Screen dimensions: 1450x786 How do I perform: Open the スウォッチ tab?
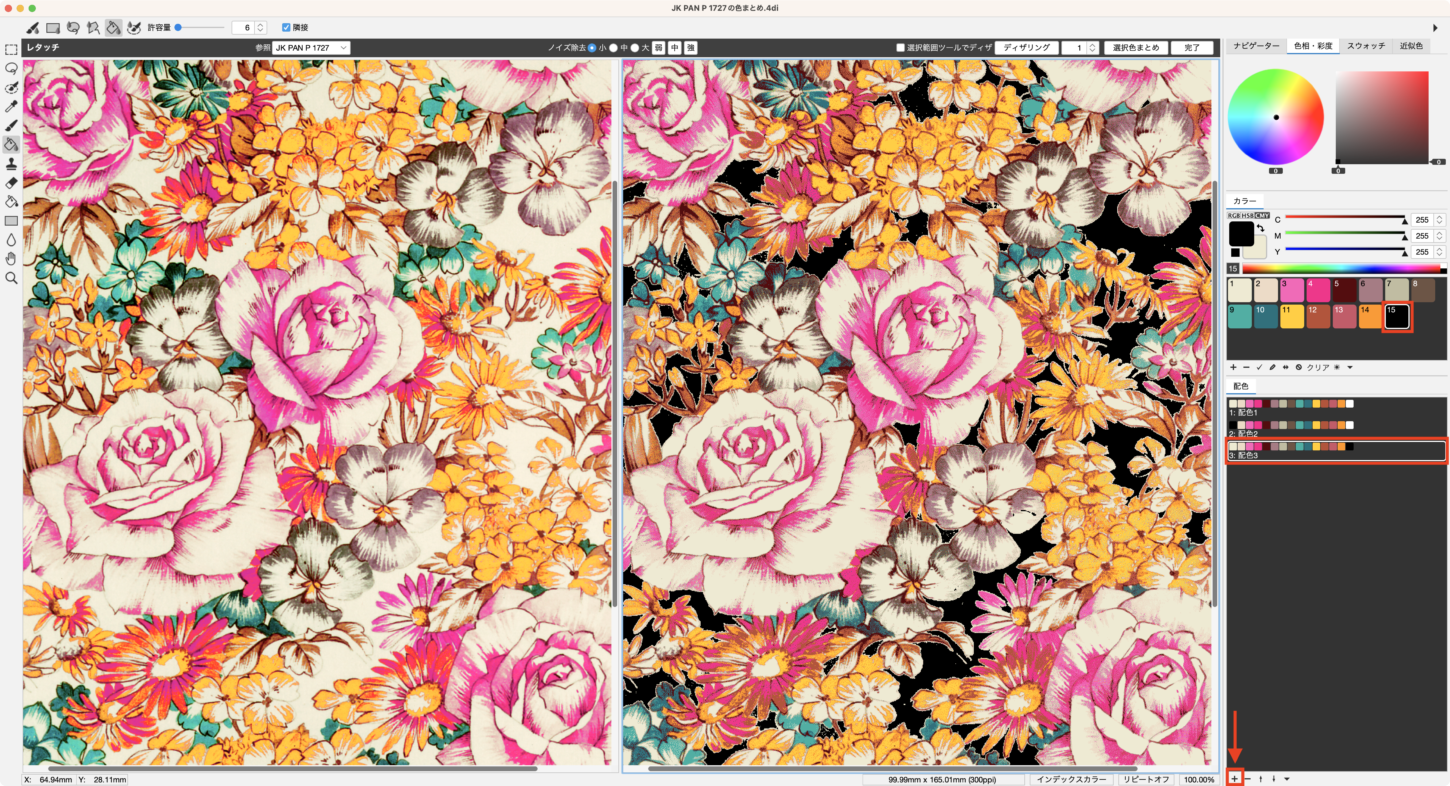[x=1365, y=46]
